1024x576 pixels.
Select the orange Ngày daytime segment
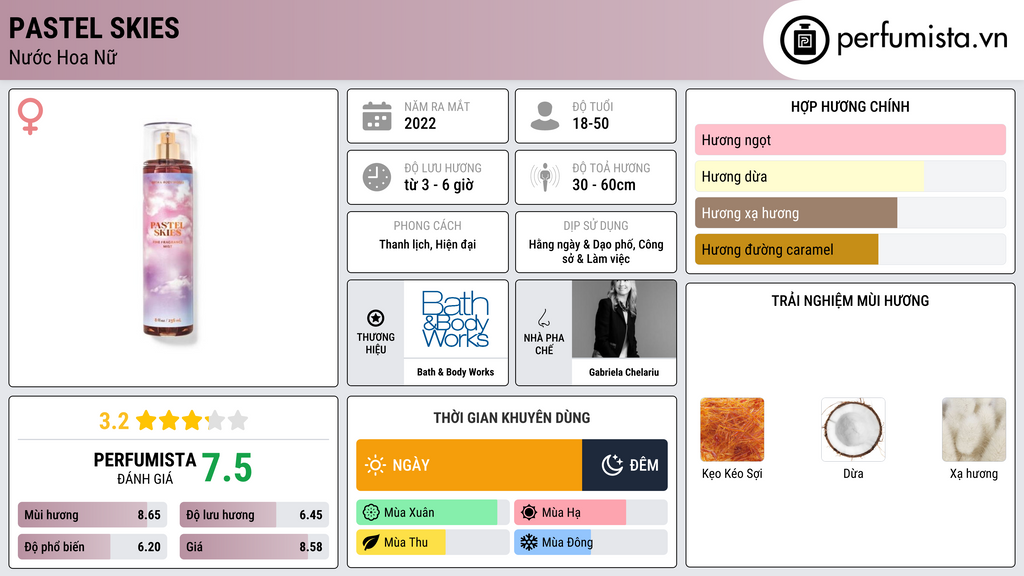point(469,465)
